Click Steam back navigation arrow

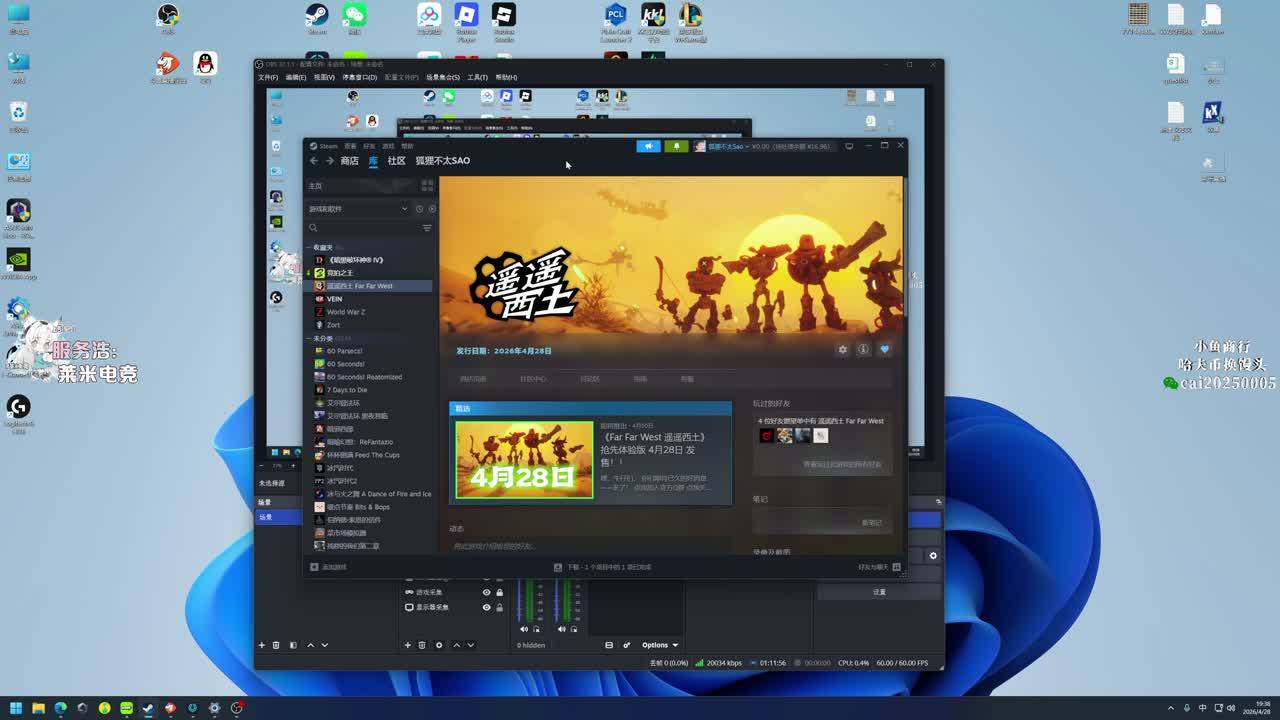pyautogui.click(x=314, y=161)
